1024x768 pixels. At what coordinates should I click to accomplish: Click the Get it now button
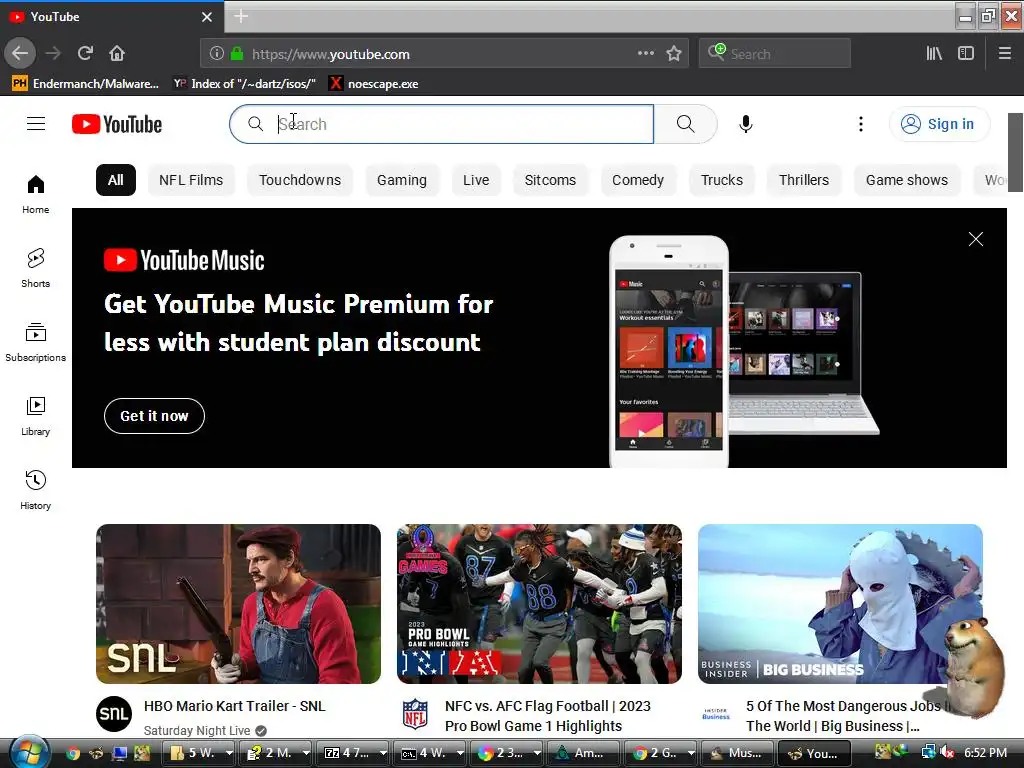point(154,416)
